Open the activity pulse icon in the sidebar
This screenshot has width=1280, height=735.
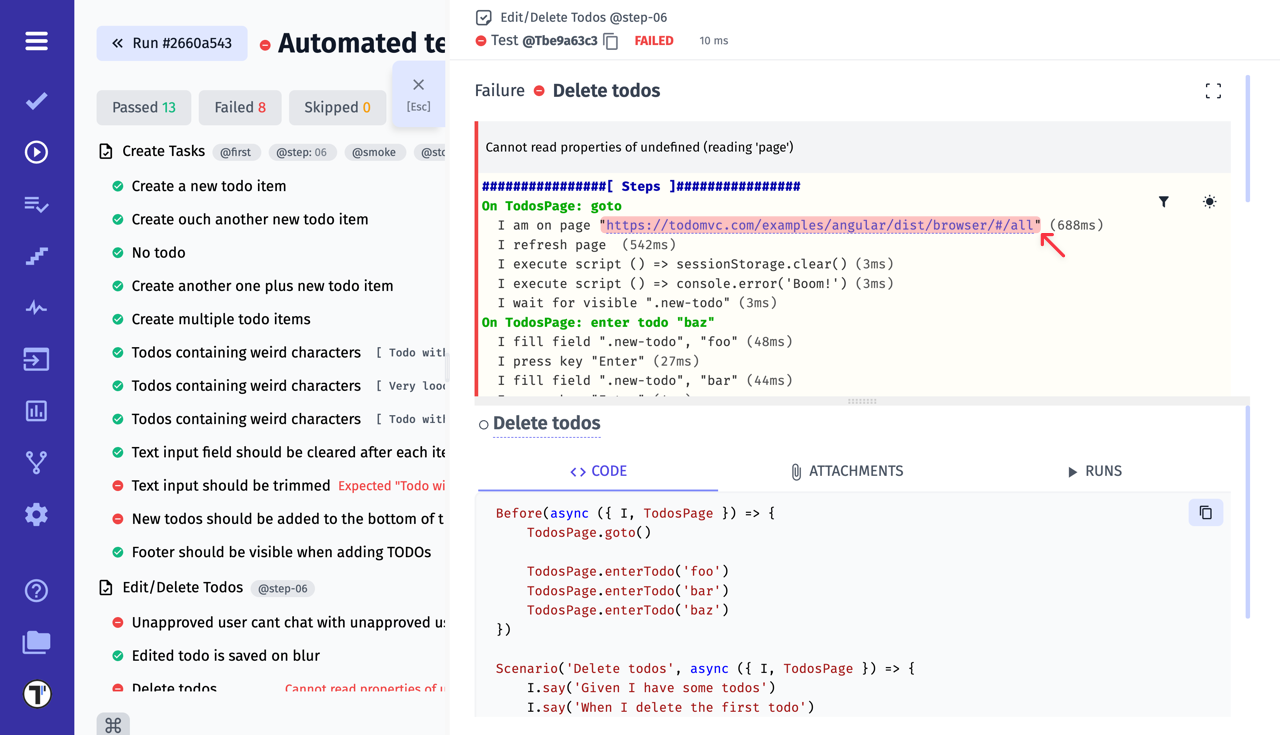(x=36, y=308)
